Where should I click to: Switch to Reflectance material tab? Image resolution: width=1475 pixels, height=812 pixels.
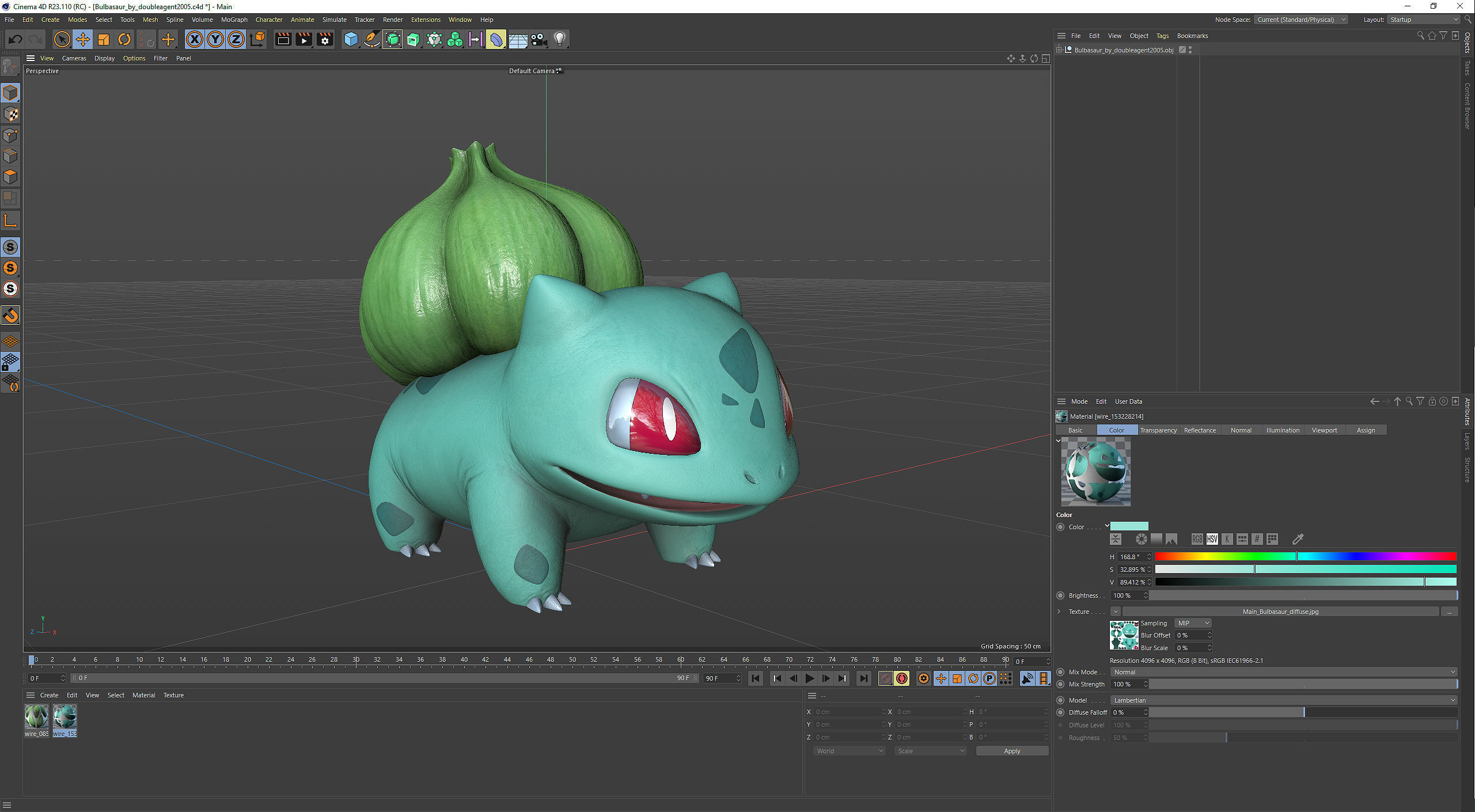[1200, 430]
